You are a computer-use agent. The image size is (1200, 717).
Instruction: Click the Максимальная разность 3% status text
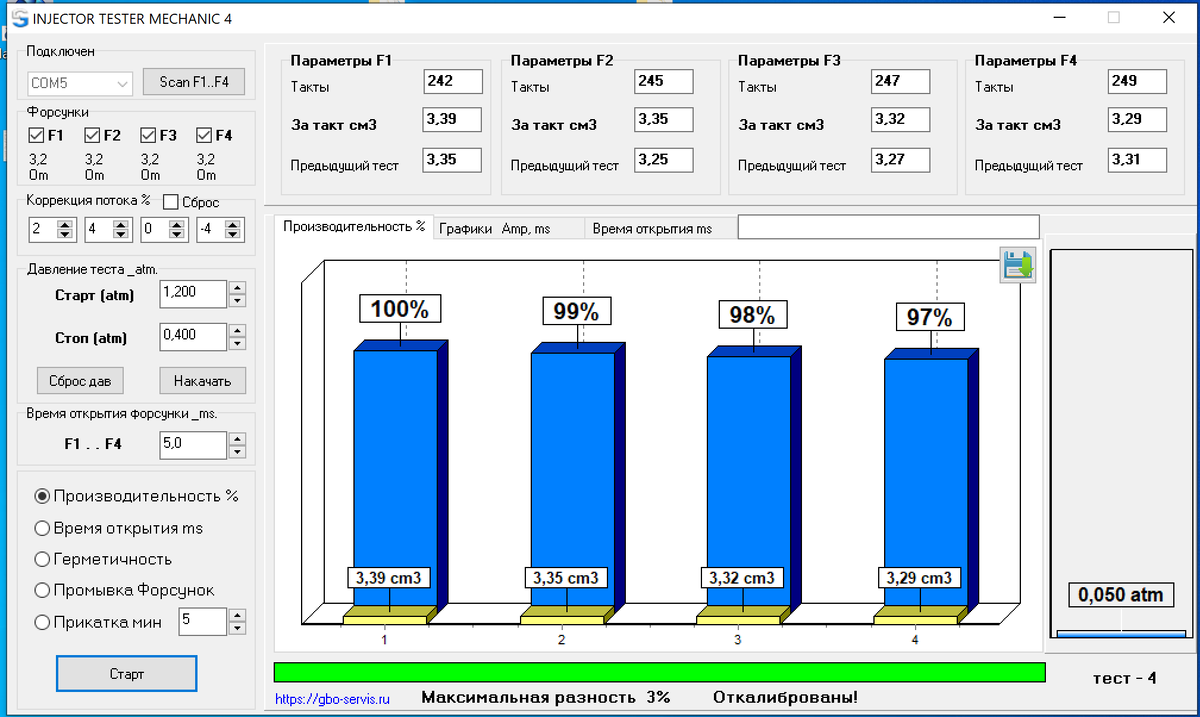pos(546,697)
